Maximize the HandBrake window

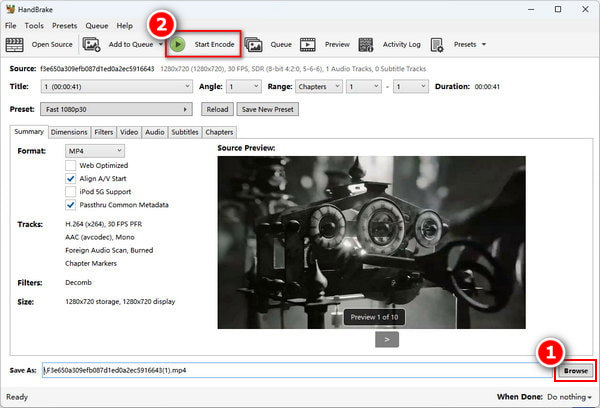(x=558, y=9)
